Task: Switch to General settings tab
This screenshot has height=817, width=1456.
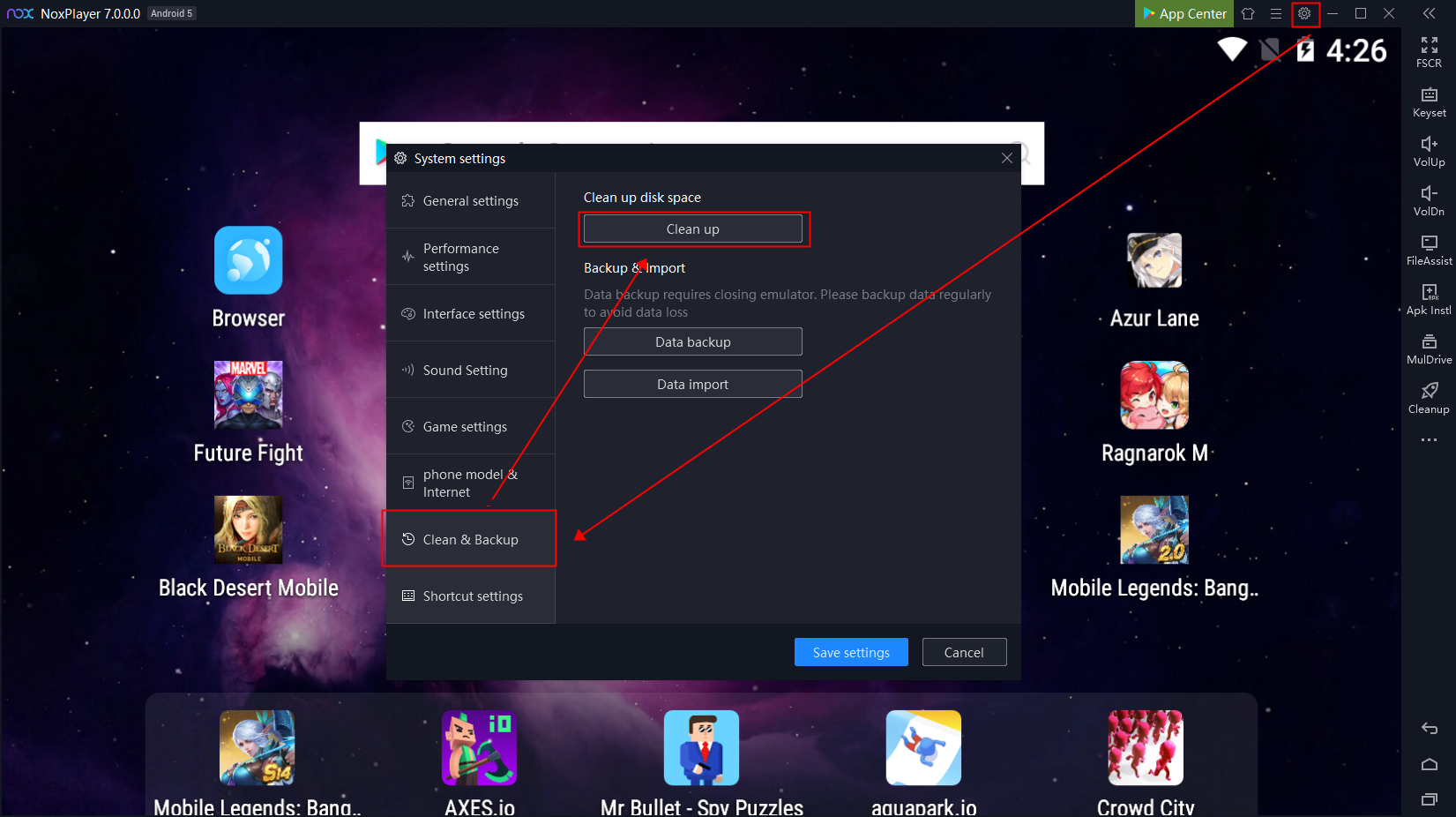Action: coord(470,201)
